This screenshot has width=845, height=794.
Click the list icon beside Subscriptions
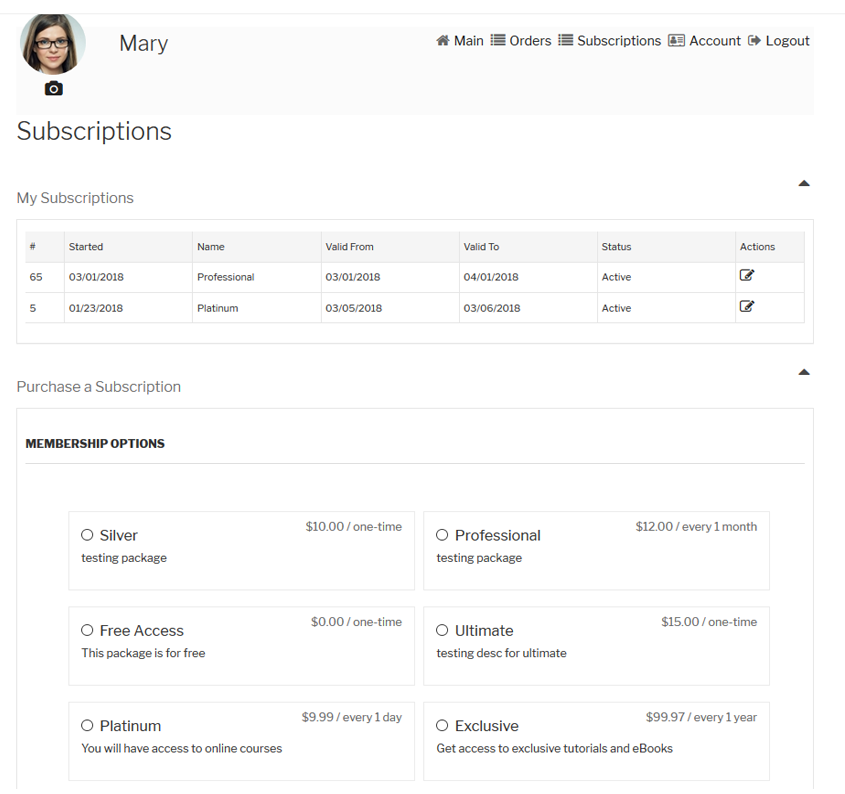pyautogui.click(x=566, y=41)
